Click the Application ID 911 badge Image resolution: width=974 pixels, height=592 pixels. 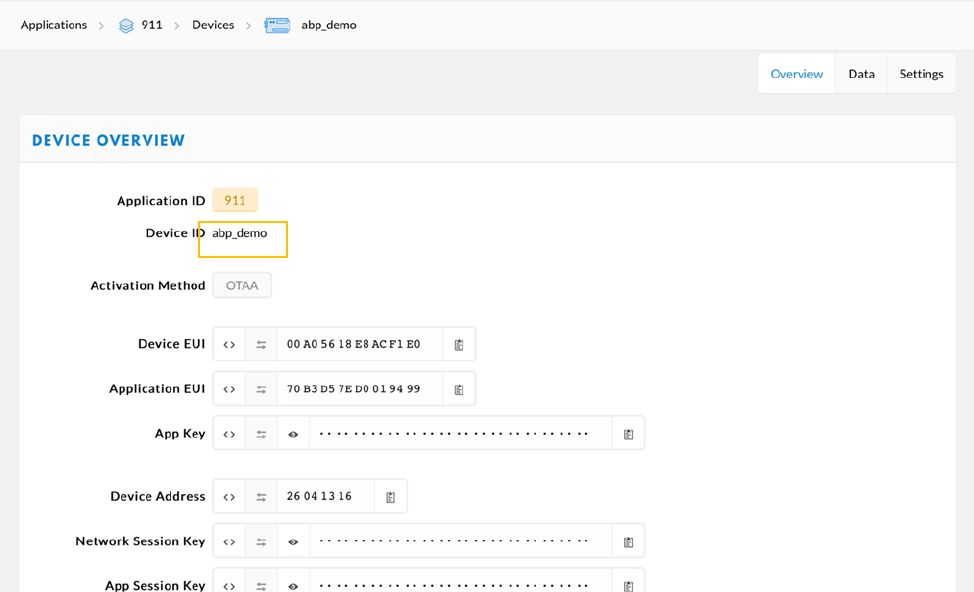(235, 200)
